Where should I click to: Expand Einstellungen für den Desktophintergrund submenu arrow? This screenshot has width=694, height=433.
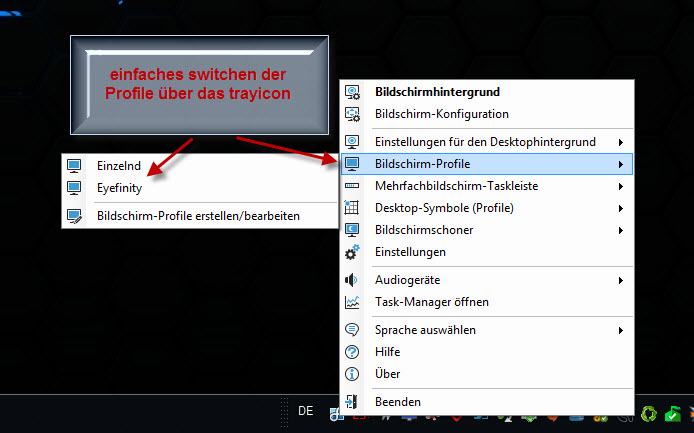pyautogui.click(x=621, y=142)
